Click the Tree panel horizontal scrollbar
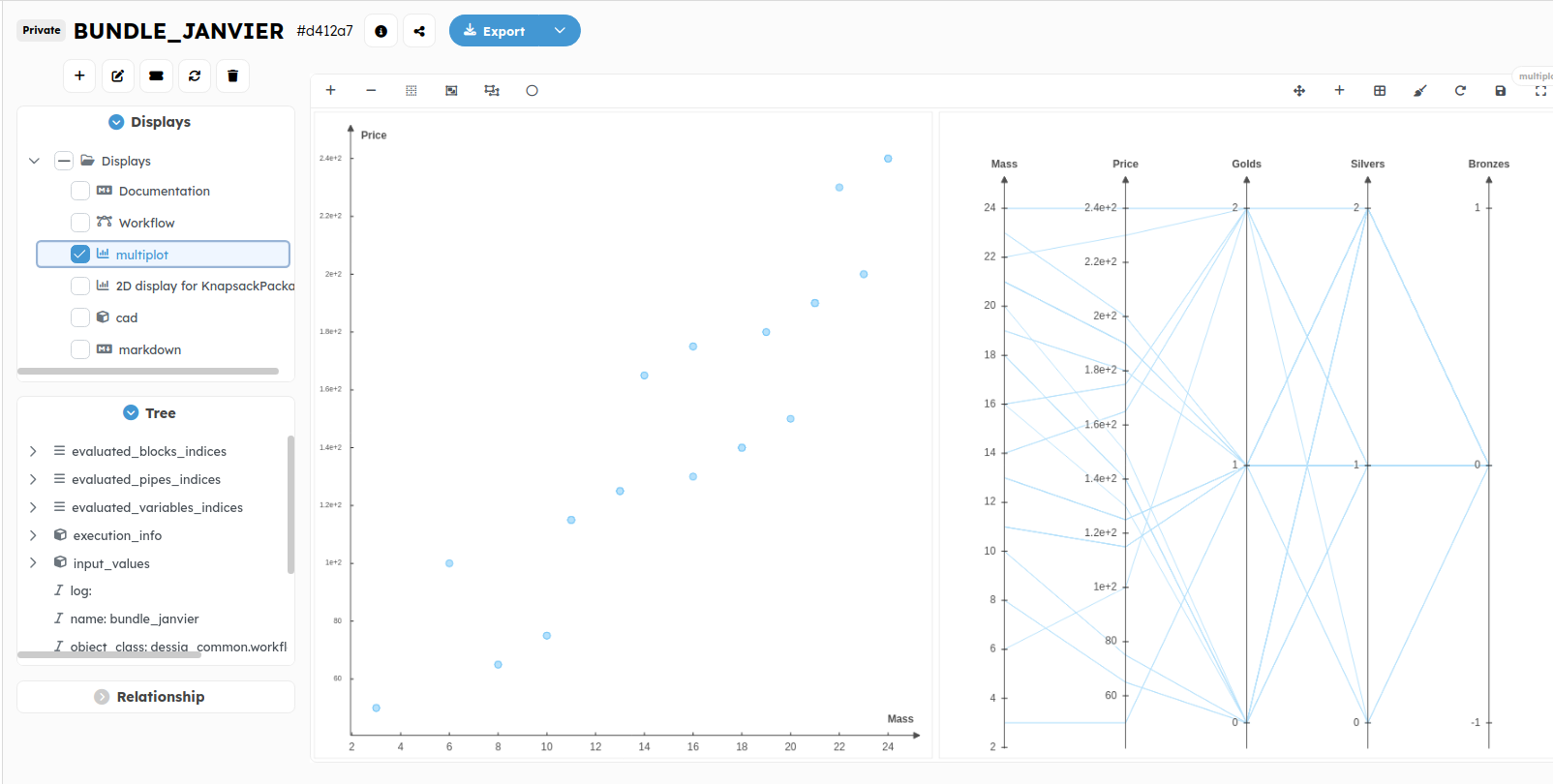Image resolution: width=1553 pixels, height=784 pixels. point(109,655)
